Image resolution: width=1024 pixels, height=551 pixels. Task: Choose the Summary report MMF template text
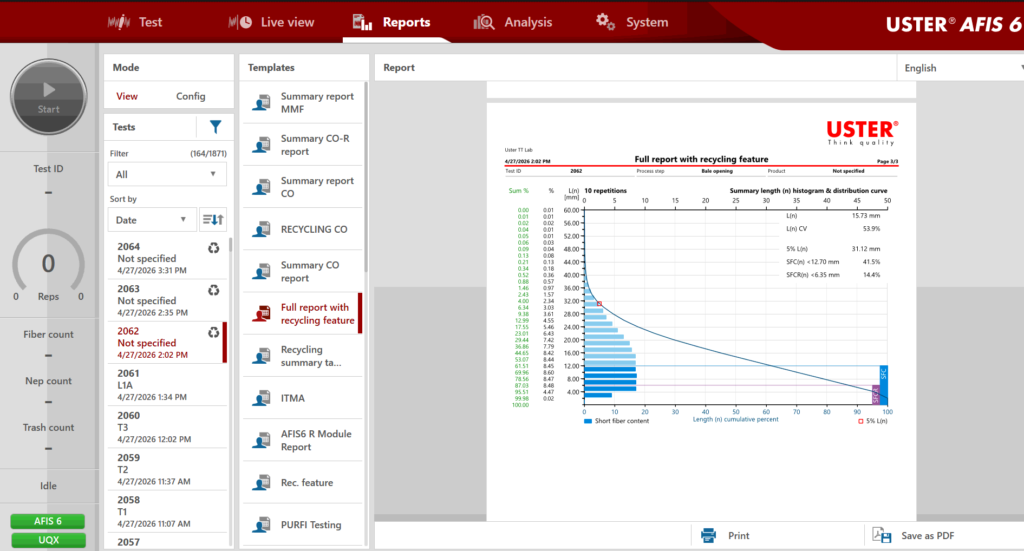click(317, 102)
